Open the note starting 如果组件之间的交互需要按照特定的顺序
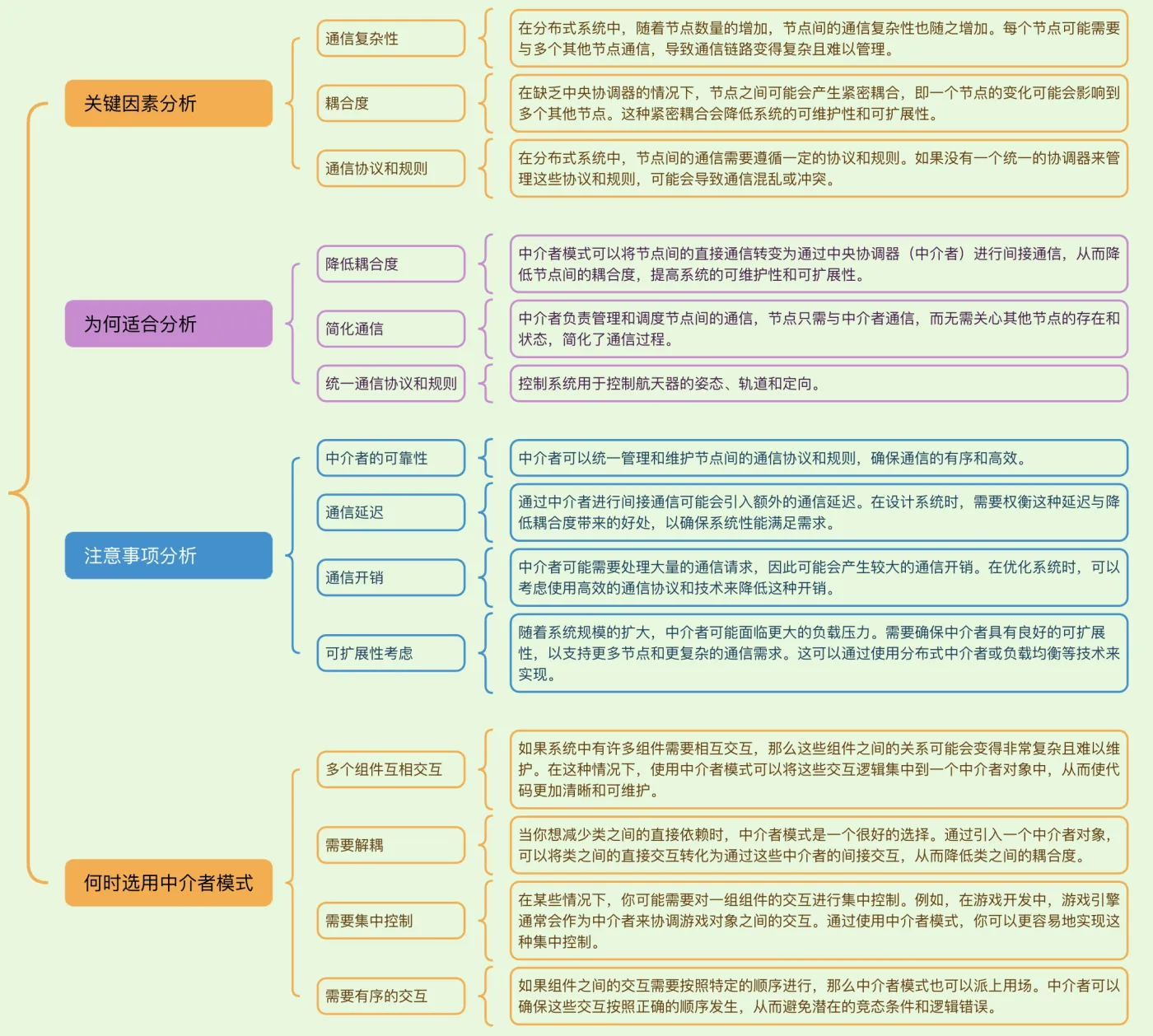 (x=819, y=996)
